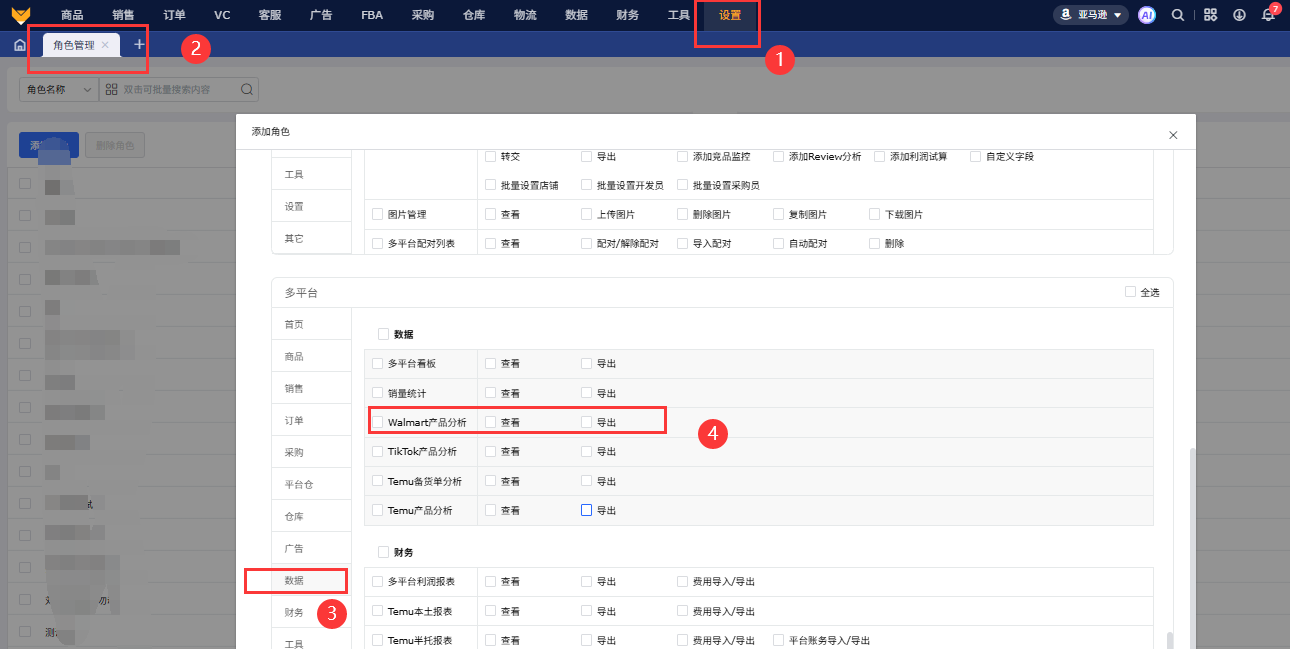This screenshot has height=649, width=1290.
Task: Check the 全选 box in 多平台 section
Action: pos(1130,292)
